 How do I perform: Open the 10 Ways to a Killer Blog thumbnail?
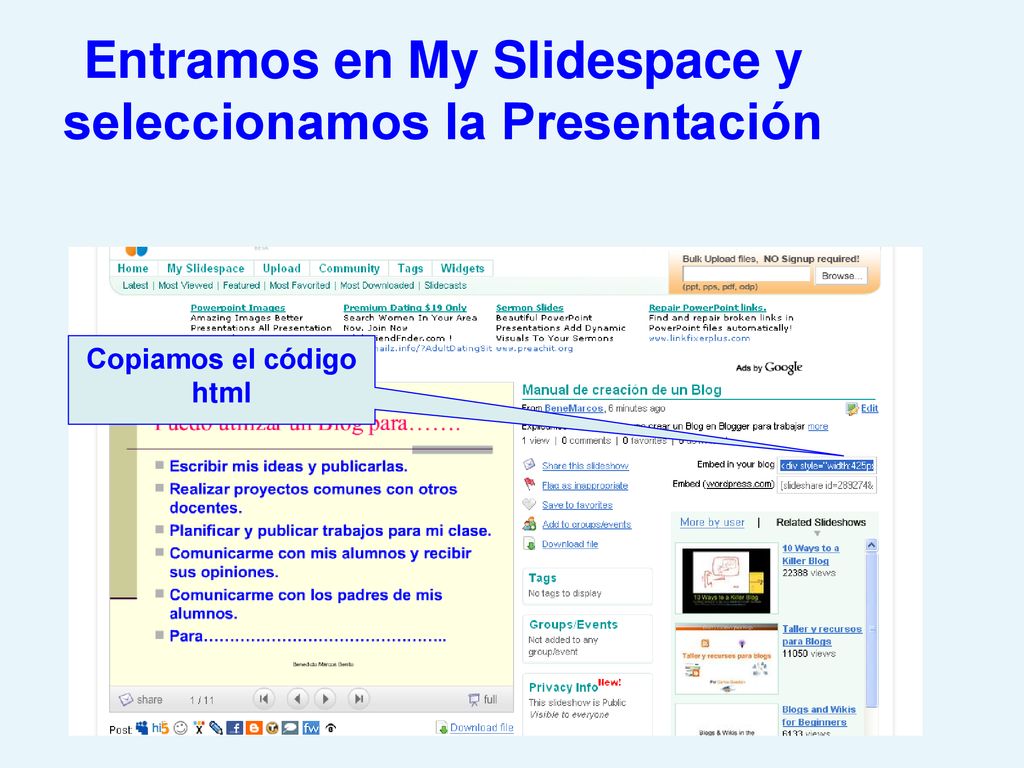click(x=726, y=581)
